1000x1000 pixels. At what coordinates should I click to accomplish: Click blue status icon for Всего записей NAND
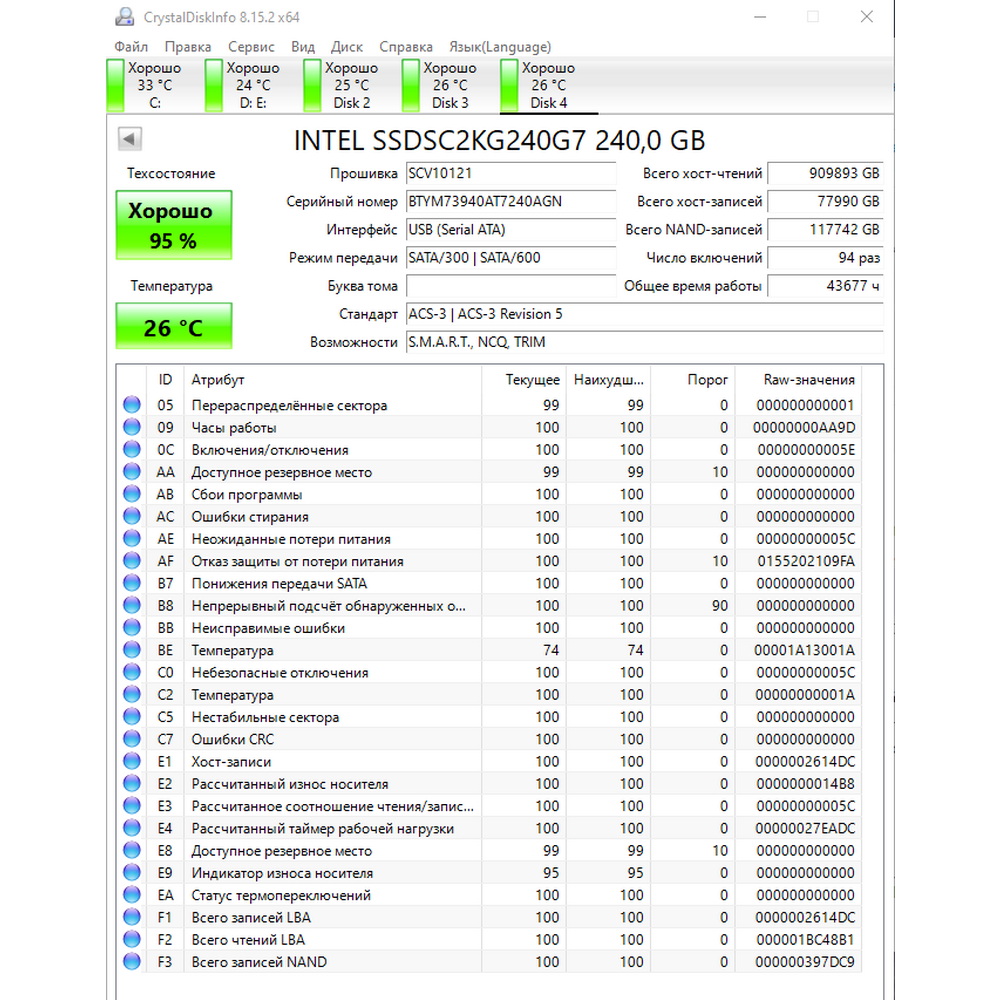(x=132, y=962)
